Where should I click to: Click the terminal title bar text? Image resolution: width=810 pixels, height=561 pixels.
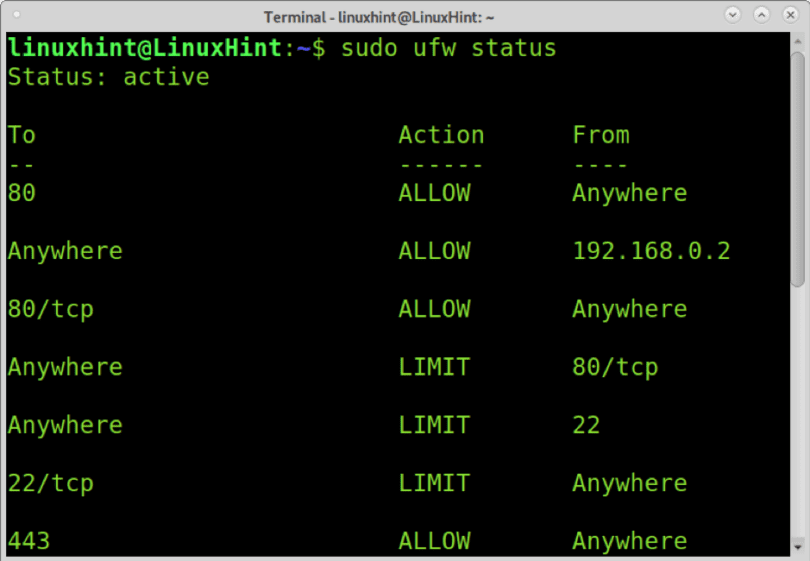click(379, 18)
